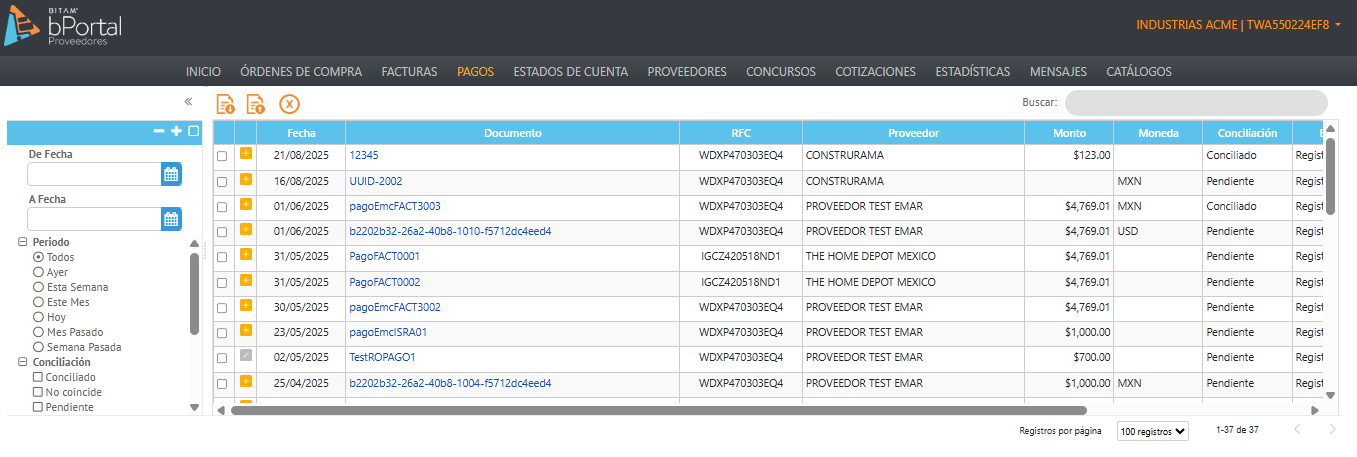Select the row checkbox for TestROPAGO1
1357x457 pixels.
tap(222, 358)
